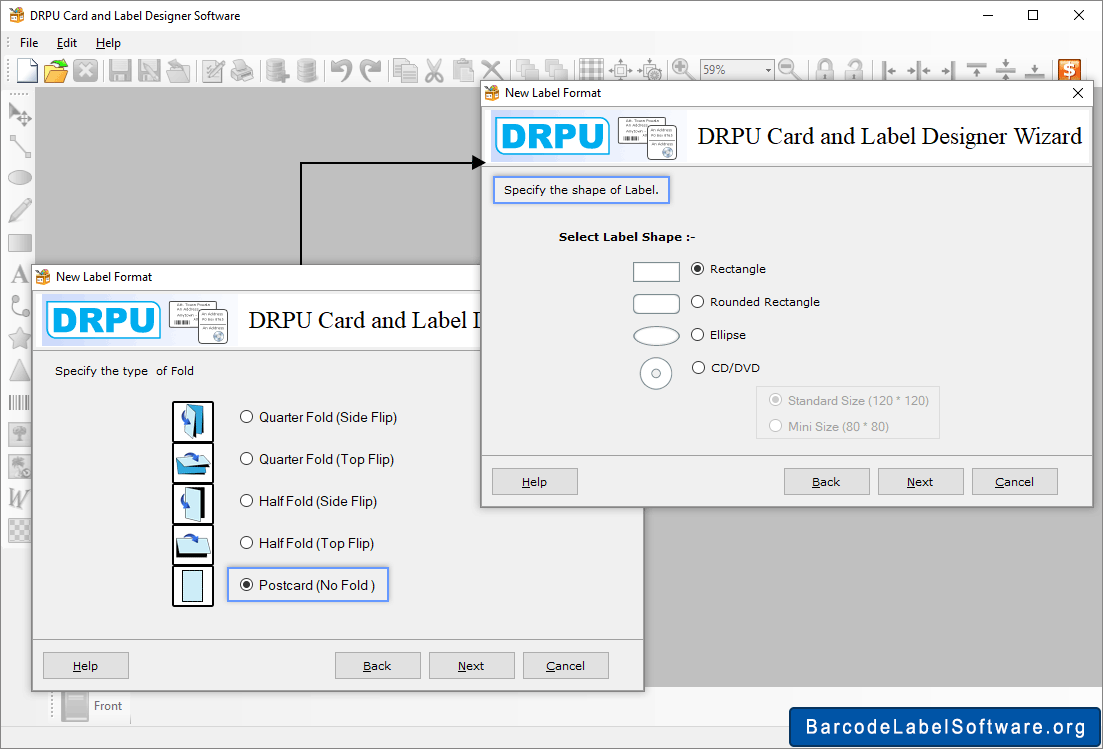This screenshot has height=749, width=1103.
Task: Click the database icon without plus sign
Action: coord(307,70)
